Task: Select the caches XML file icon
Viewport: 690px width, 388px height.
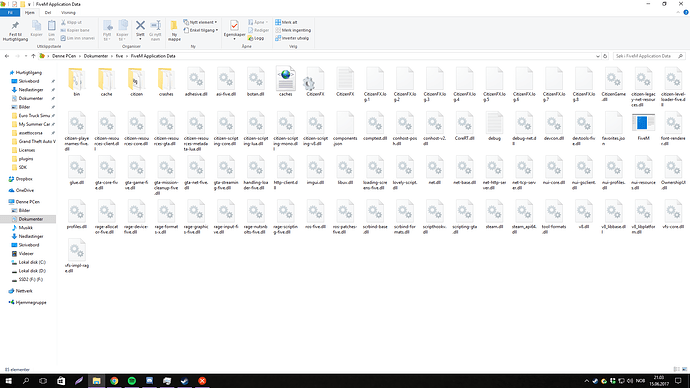Action: click(x=286, y=78)
